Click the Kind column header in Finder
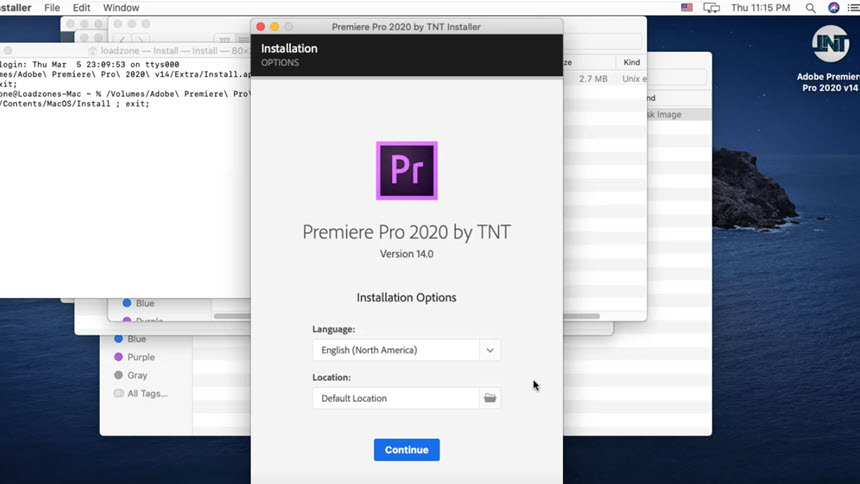This screenshot has height=484, width=860. [x=631, y=62]
